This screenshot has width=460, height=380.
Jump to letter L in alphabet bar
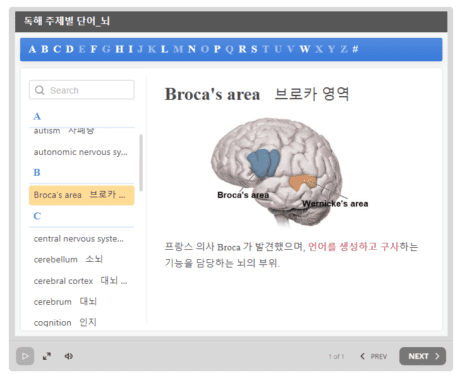pyautogui.click(x=164, y=49)
